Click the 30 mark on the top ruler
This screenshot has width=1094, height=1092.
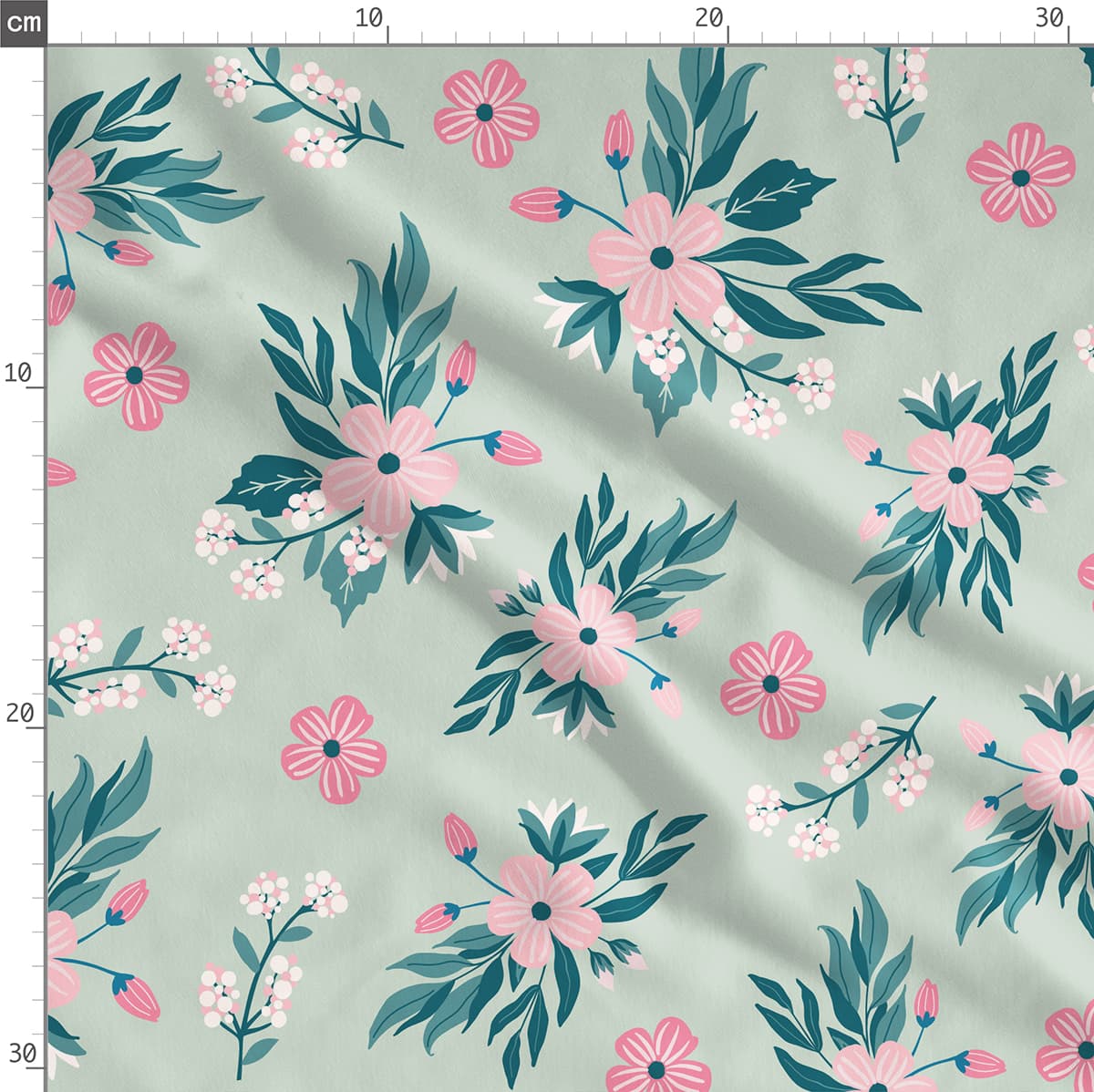[x=1050, y=17]
